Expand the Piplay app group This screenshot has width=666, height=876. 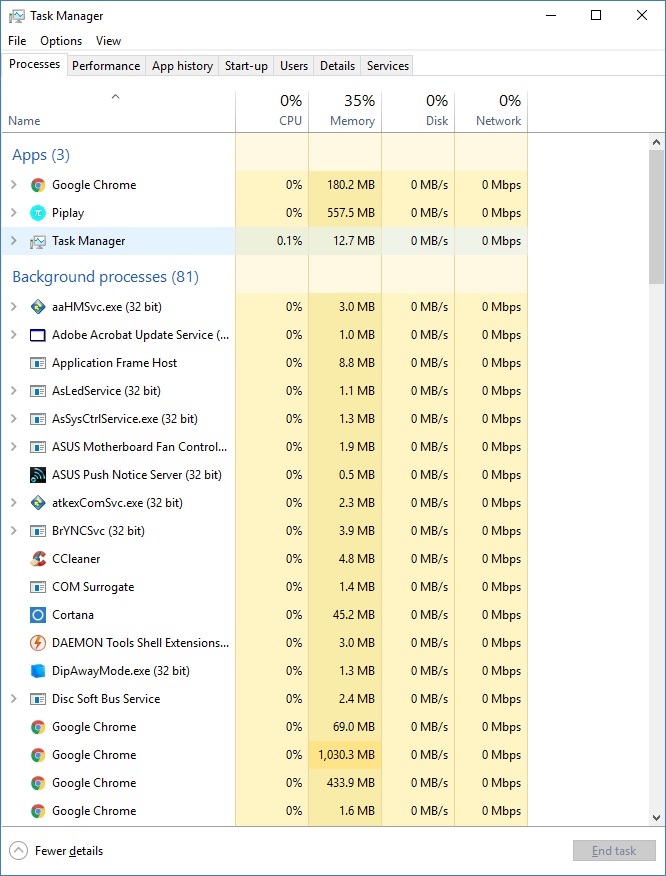[x=14, y=213]
